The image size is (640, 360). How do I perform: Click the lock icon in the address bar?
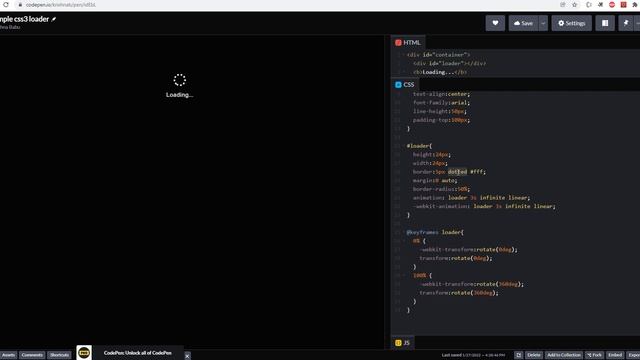click(20, 5)
